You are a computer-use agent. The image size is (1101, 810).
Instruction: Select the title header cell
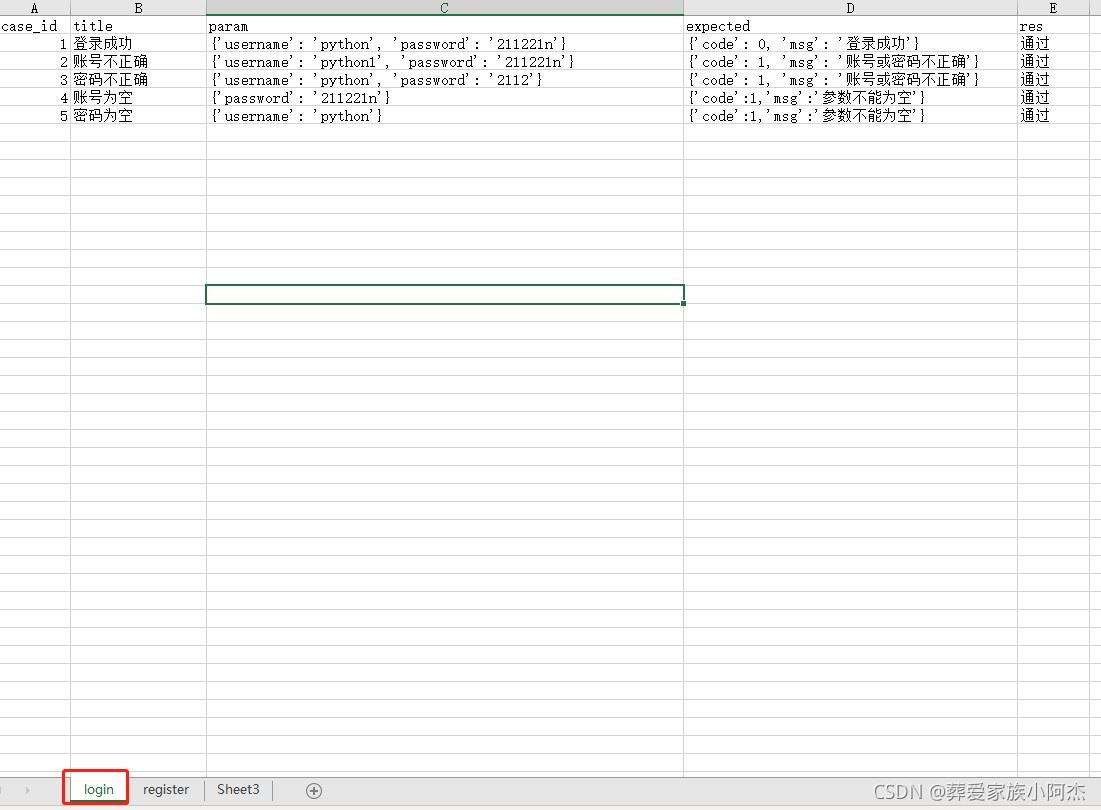138,26
